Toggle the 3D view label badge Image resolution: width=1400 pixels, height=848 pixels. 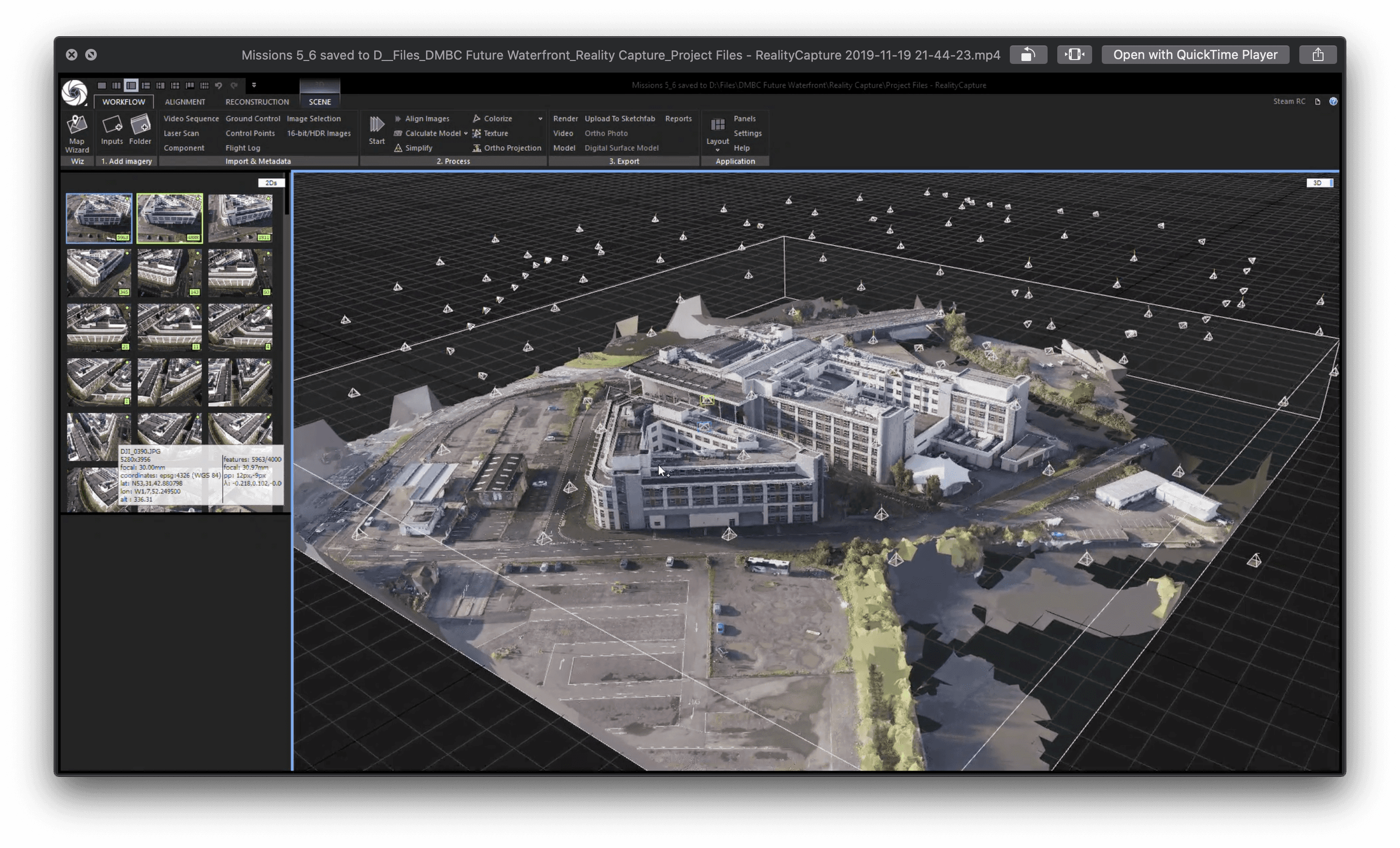(1318, 183)
